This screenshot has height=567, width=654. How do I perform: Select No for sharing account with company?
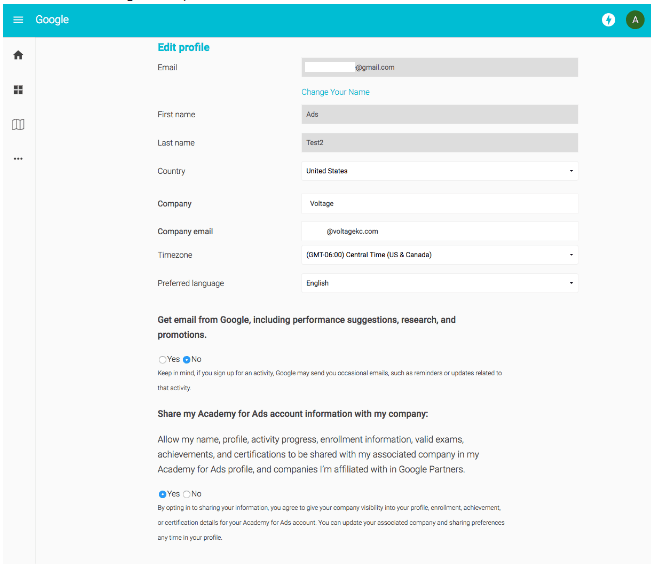[x=186, y=494]
